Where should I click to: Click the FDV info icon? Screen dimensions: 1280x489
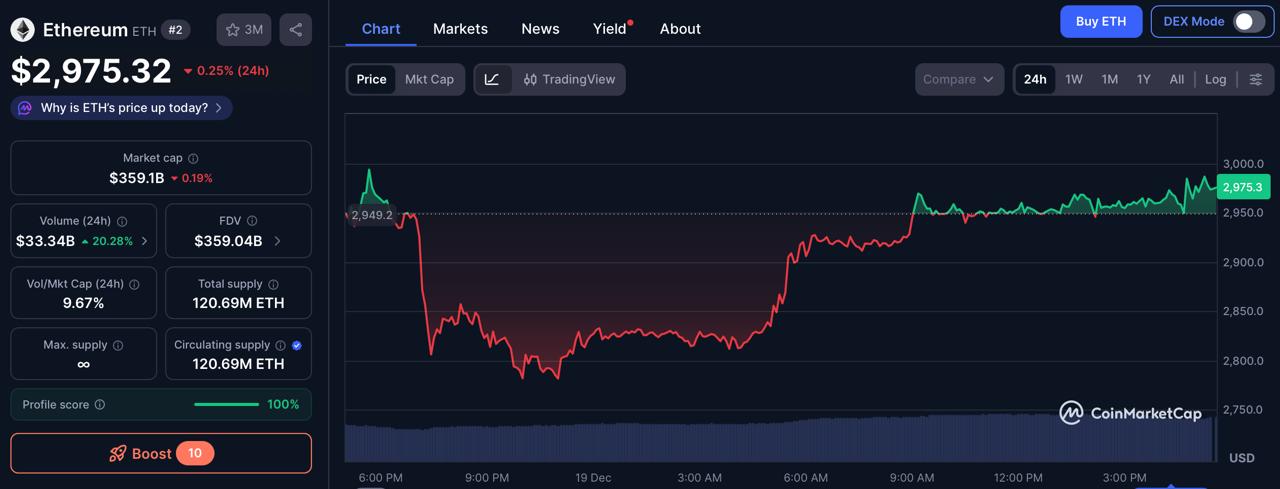coord(252,221)
